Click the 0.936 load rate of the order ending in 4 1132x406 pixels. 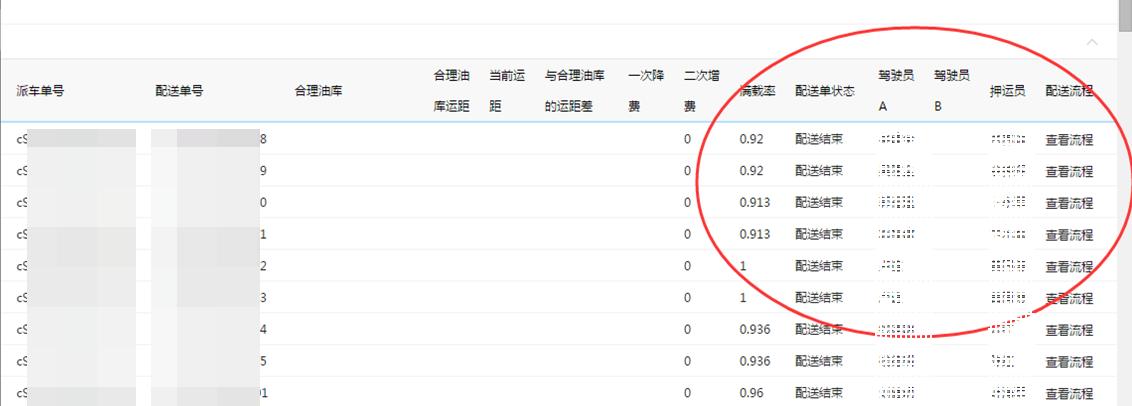pyautogui.click(x=755, y=329)
